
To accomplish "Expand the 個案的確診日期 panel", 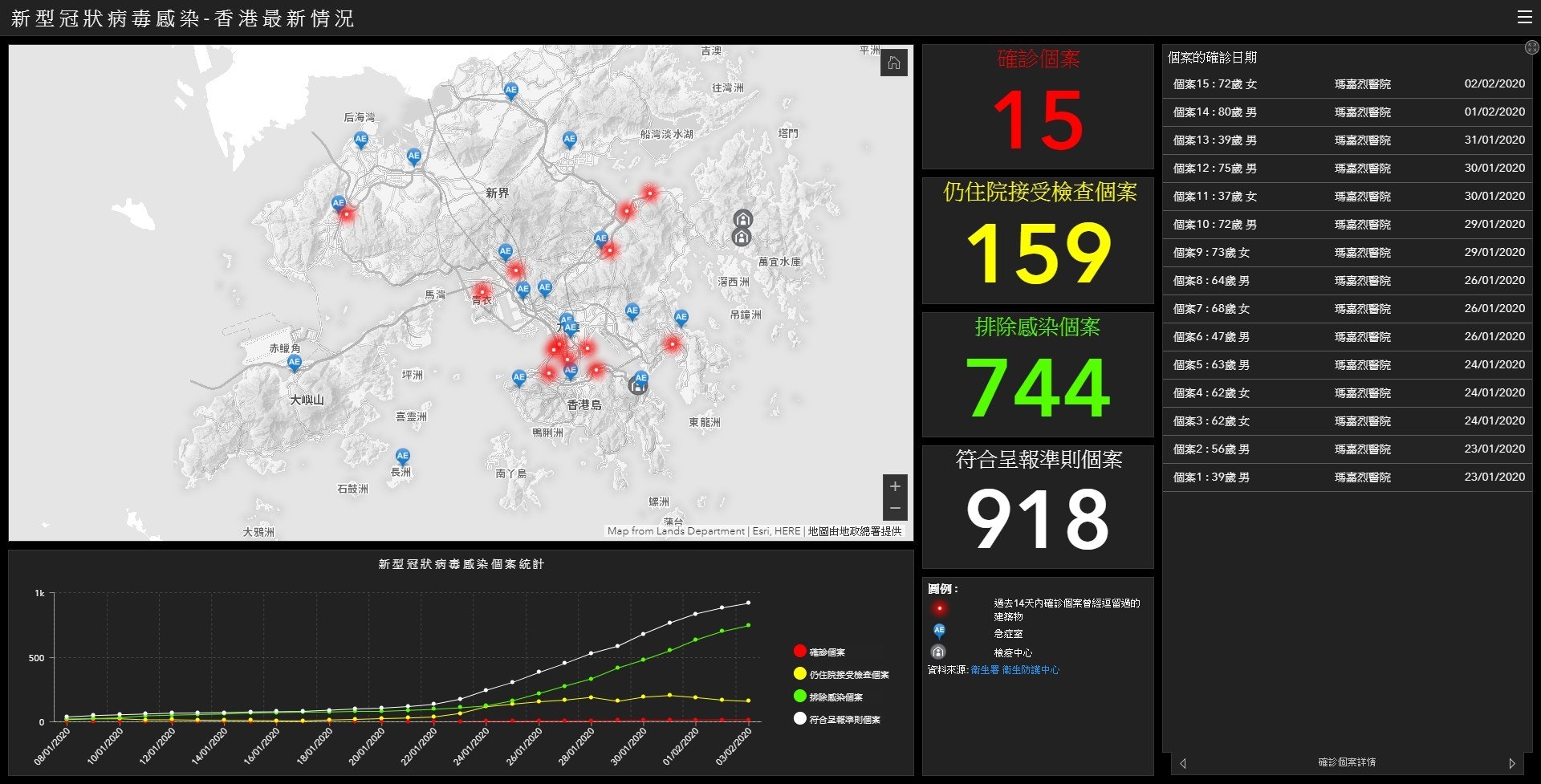I will (1531, 48).
